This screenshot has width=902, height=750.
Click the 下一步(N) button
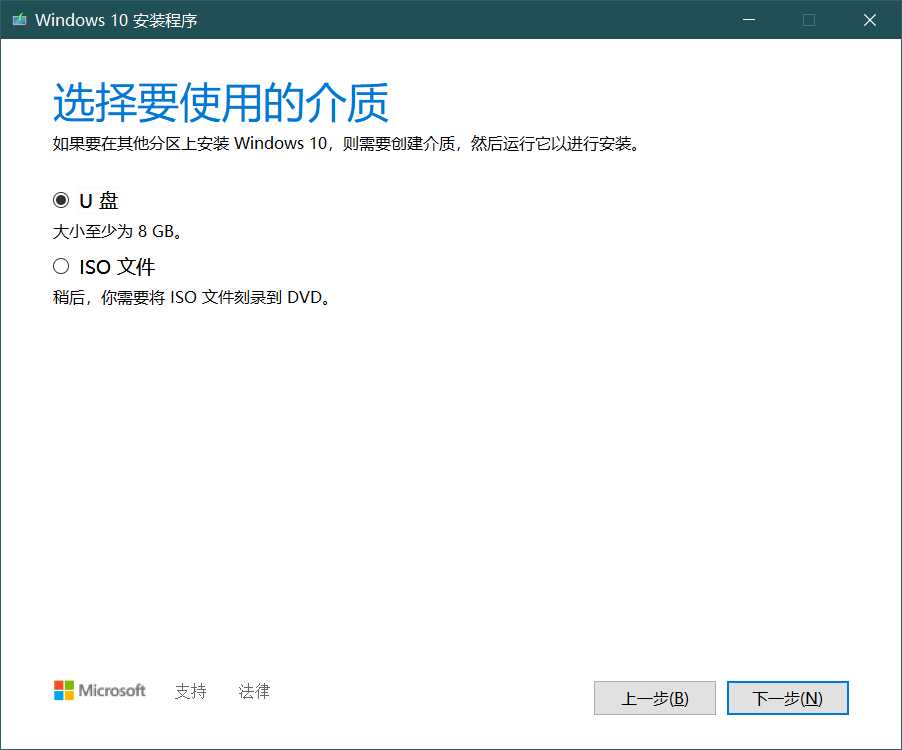[788, 698]
